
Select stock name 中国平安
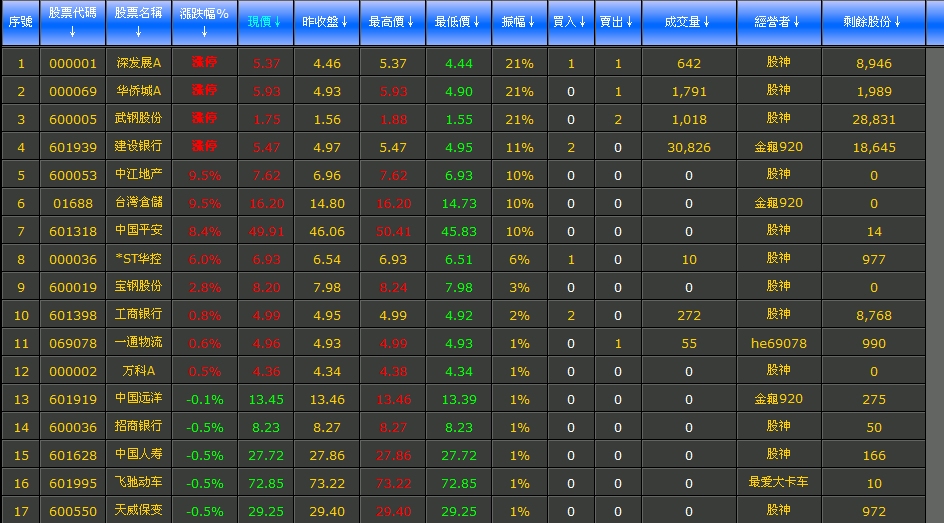pos(138,231)
